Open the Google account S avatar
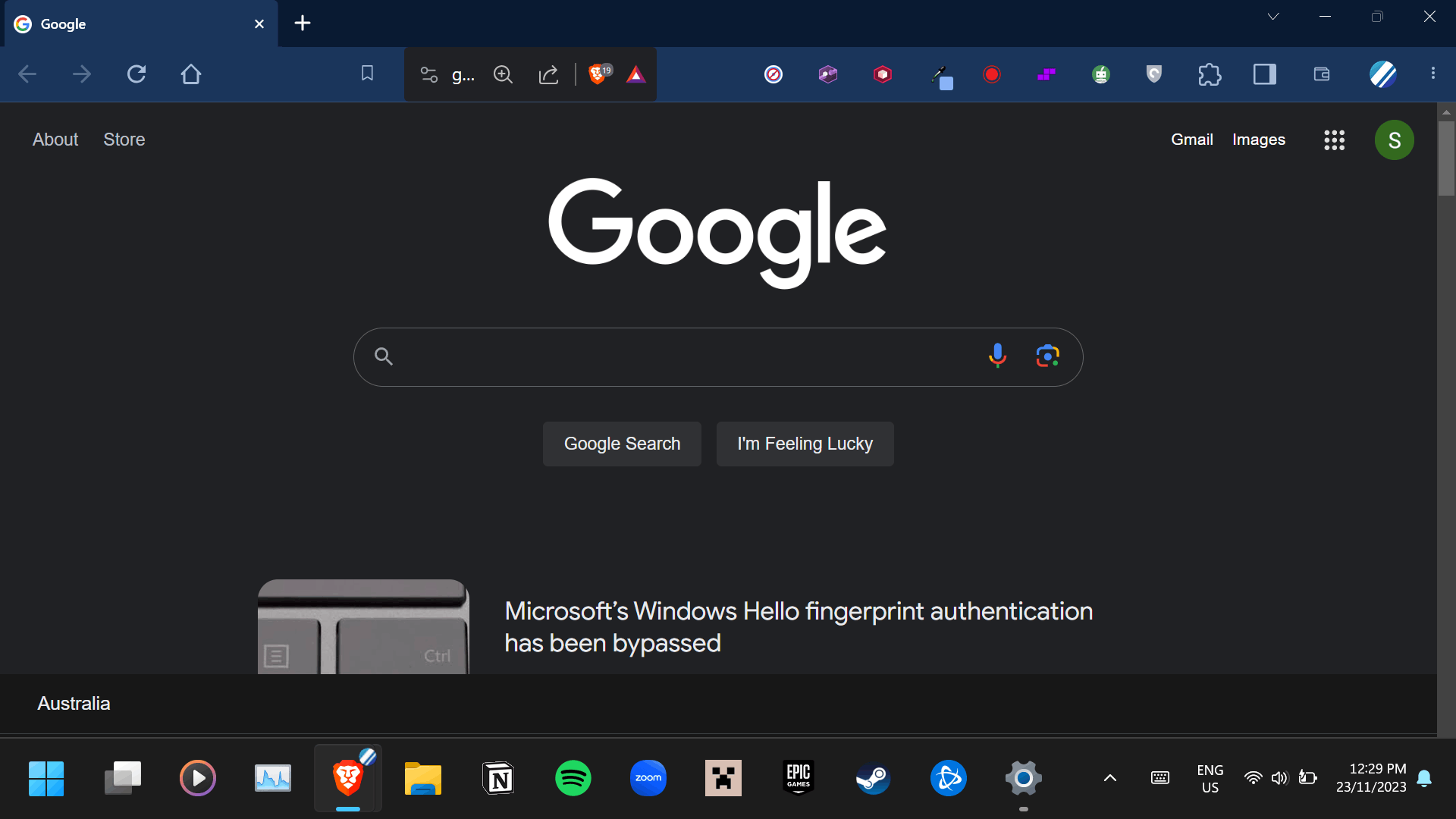Image resolution: width=1456 pixels, height=819 pixels. tap(1395, 140)
